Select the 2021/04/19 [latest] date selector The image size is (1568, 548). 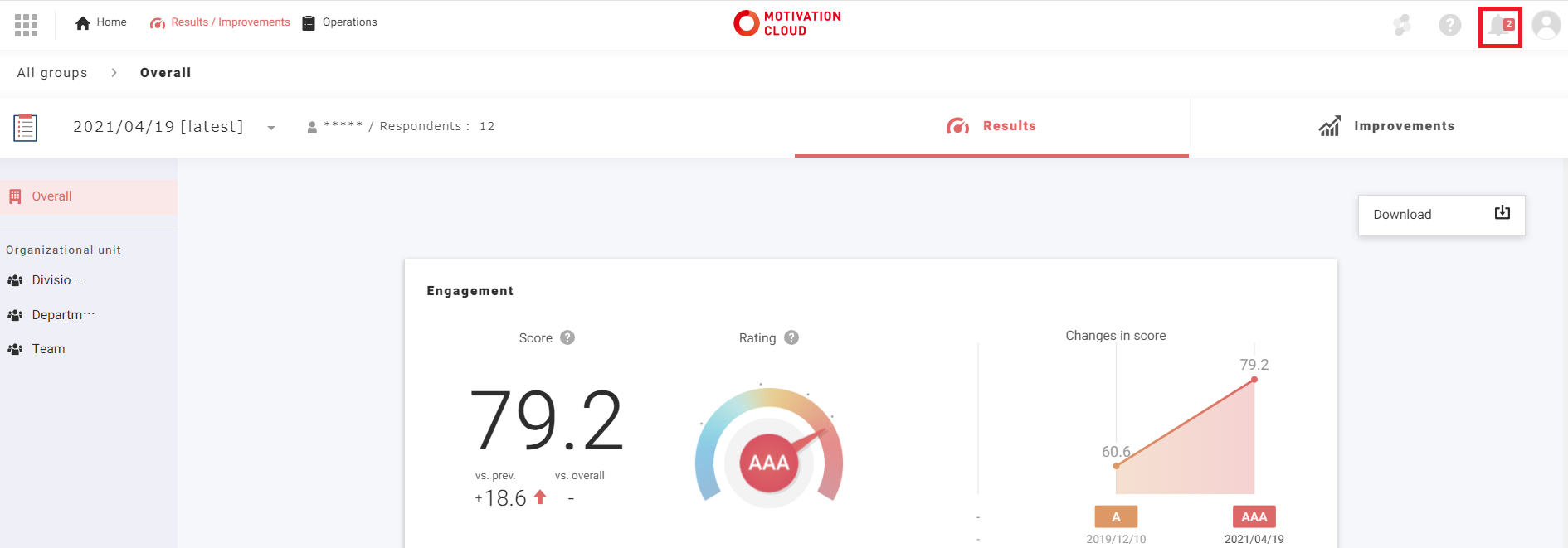(x=158, y=127)
